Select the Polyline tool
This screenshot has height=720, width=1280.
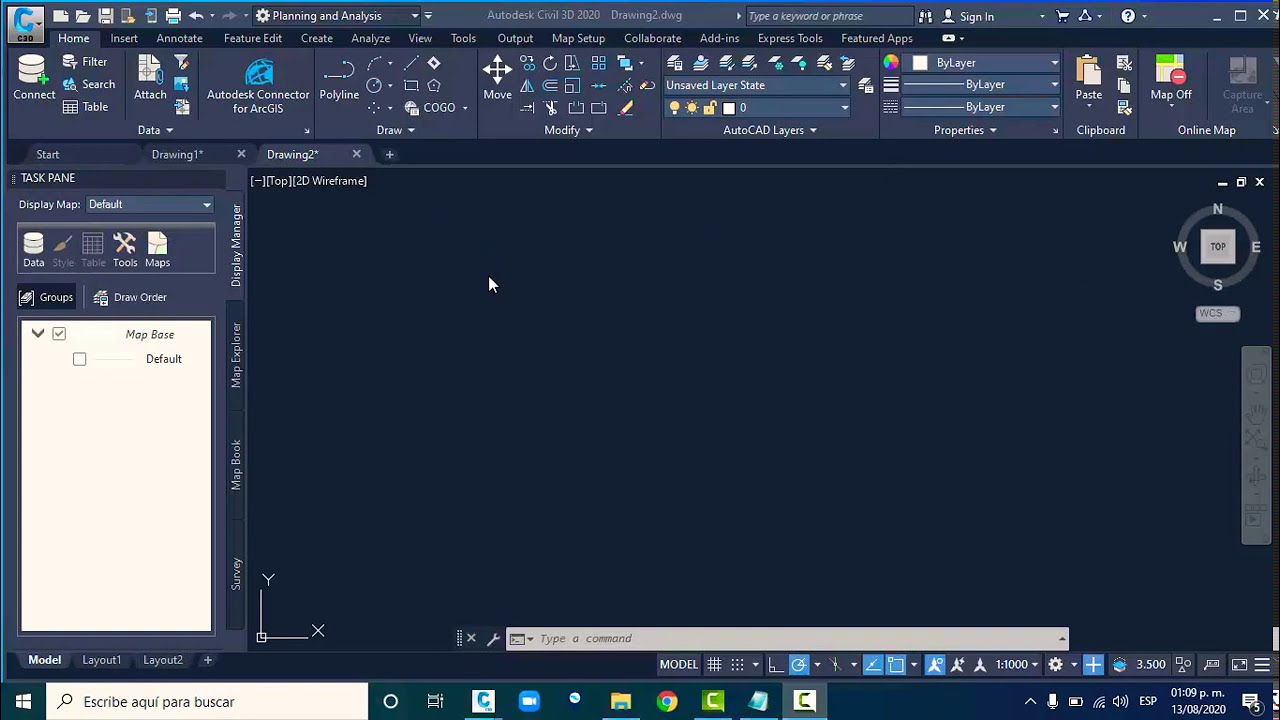[x=339, y=78]
